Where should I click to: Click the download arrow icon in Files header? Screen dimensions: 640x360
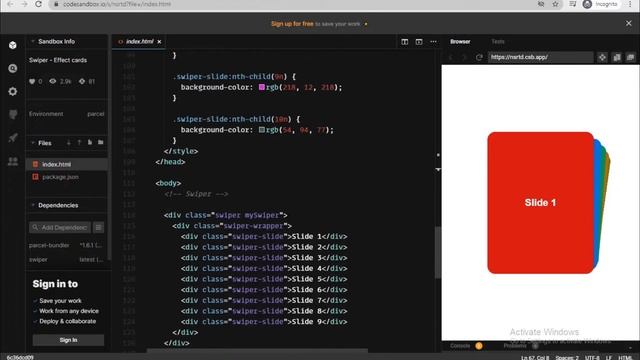[x=69, y=142]
